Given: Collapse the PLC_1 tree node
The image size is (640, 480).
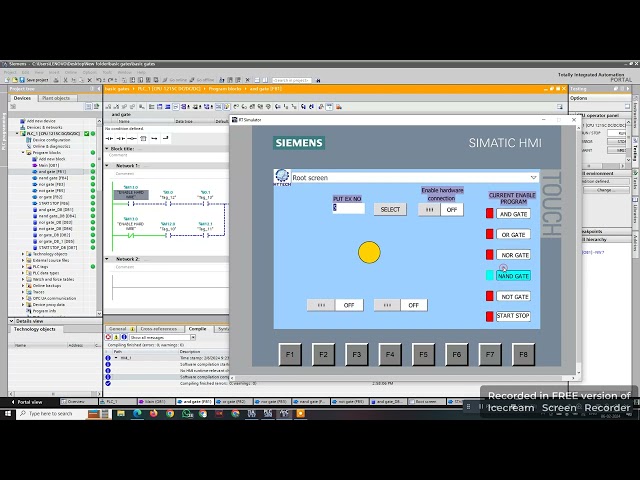Looking at the screenshot, I should 17,133.
